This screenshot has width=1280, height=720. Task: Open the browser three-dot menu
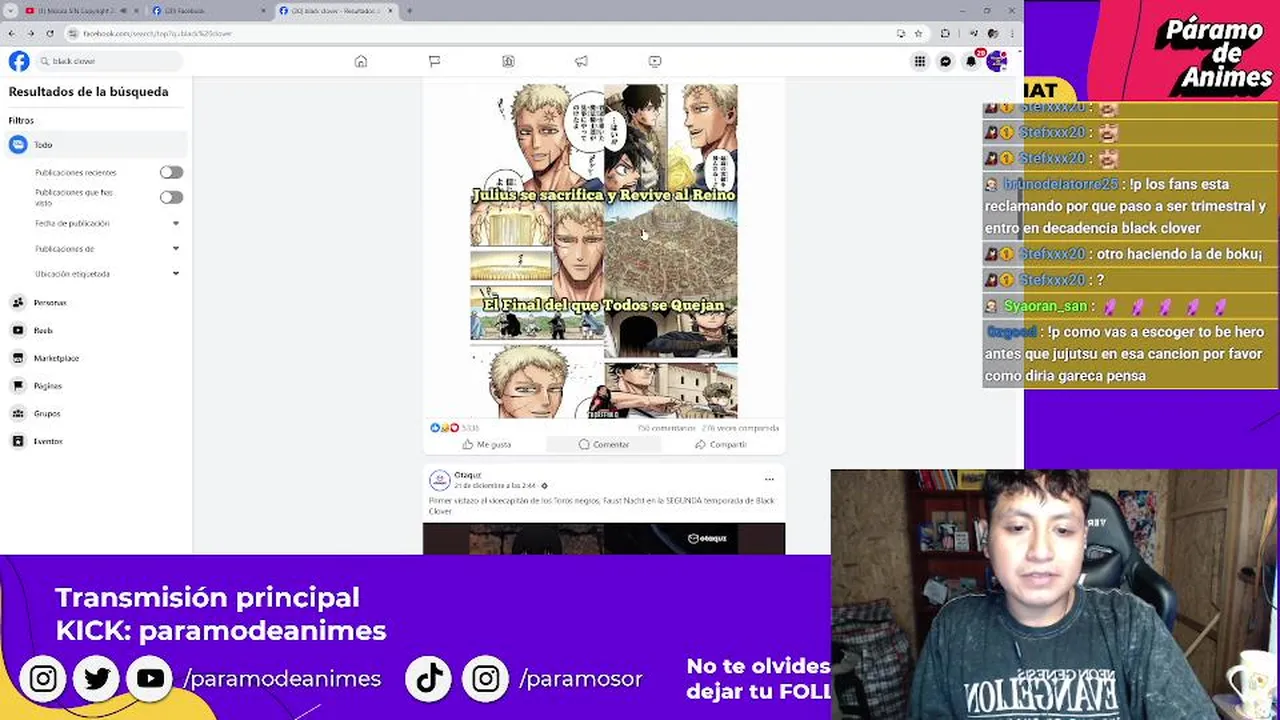[1011, 33]
